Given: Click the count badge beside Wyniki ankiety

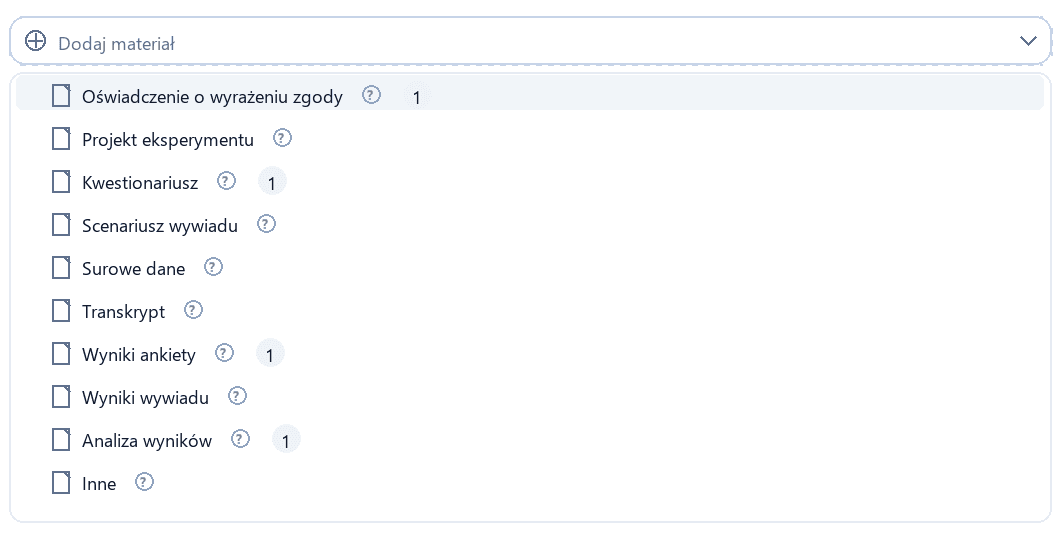Looking at the screenshot, I should coord(270,354).
